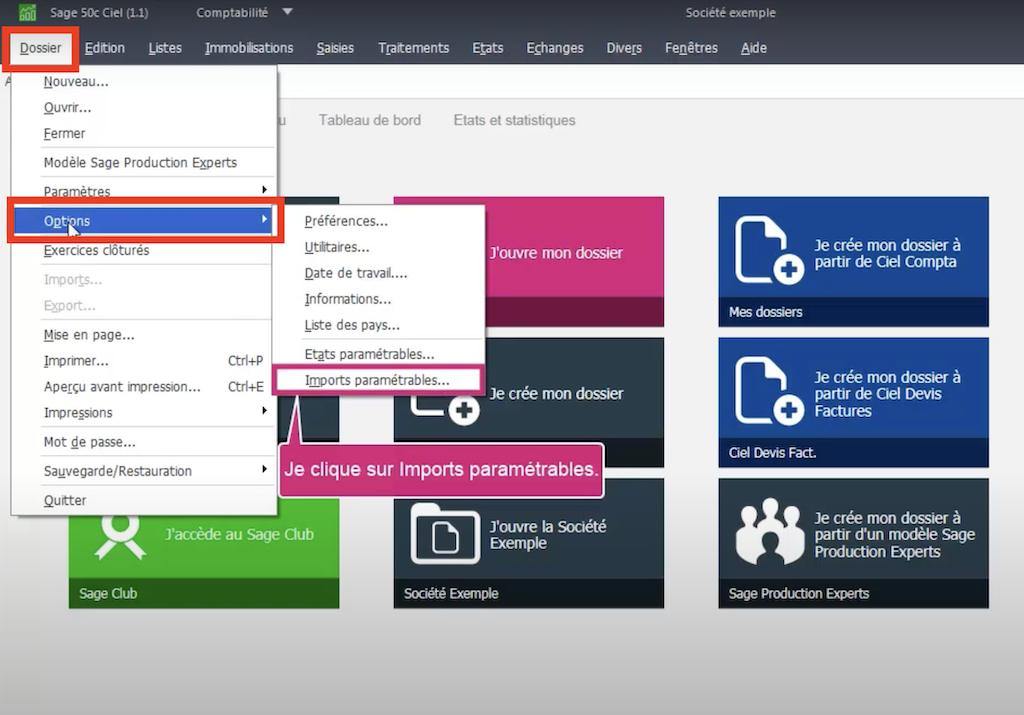Screen dimensions: 1024x715
Task: Open the Etats menu
Action: coord(488,48)
